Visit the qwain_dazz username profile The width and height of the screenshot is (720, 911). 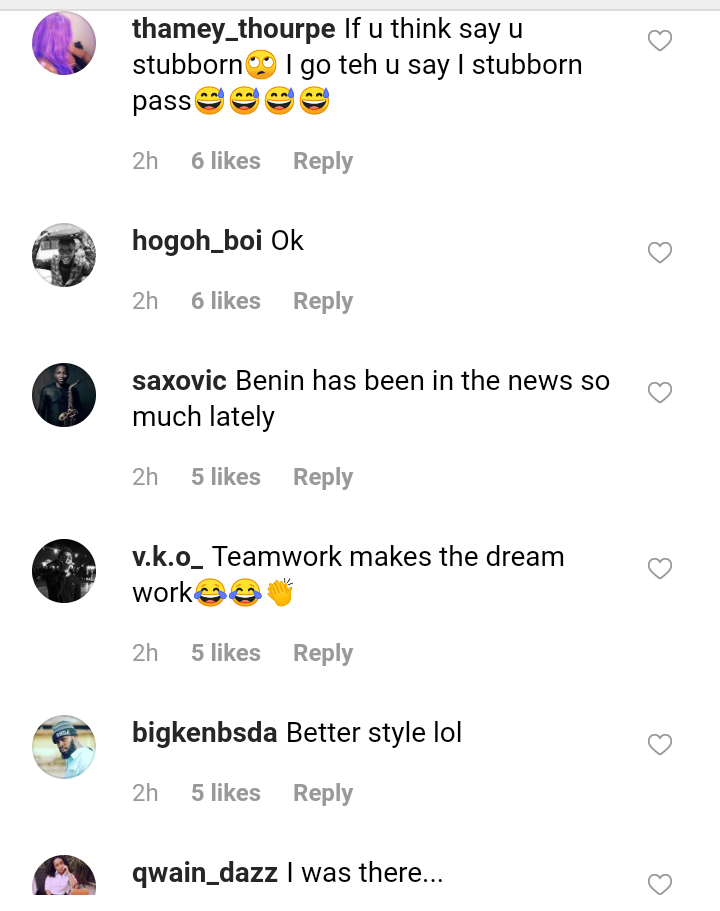(x=205, y=873)
